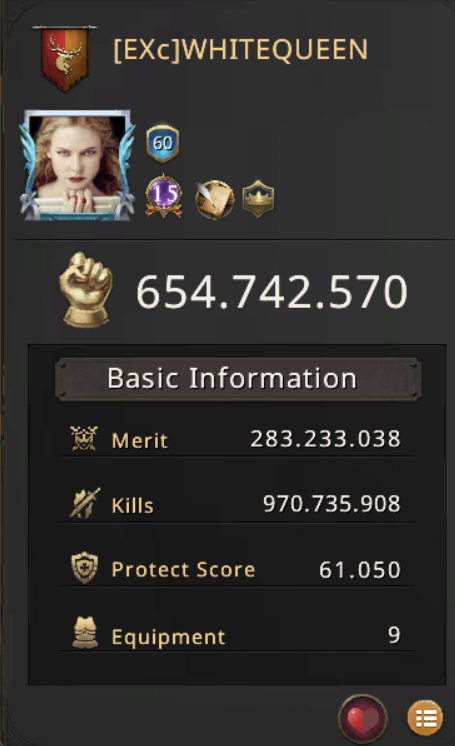Select the power value 654.742.570
The image size is (455, 746).
pyautogui.click(x=272, y=291)
